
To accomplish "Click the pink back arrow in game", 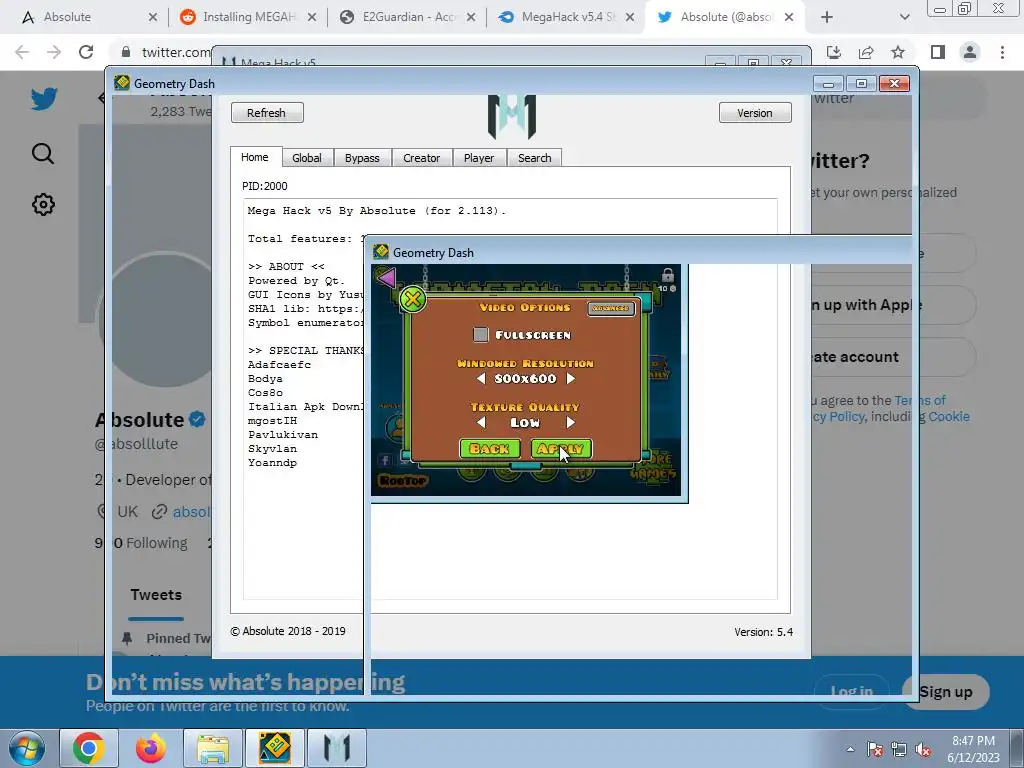I will pyautogui.click(x=386, y=278).
